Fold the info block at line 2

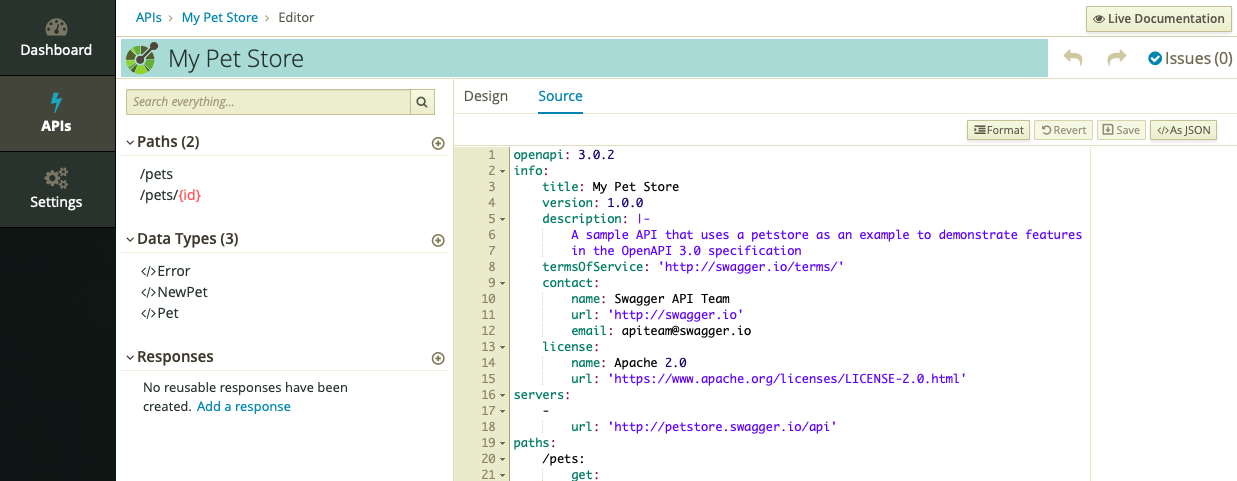pyautogui.click(x=503, y=172)
